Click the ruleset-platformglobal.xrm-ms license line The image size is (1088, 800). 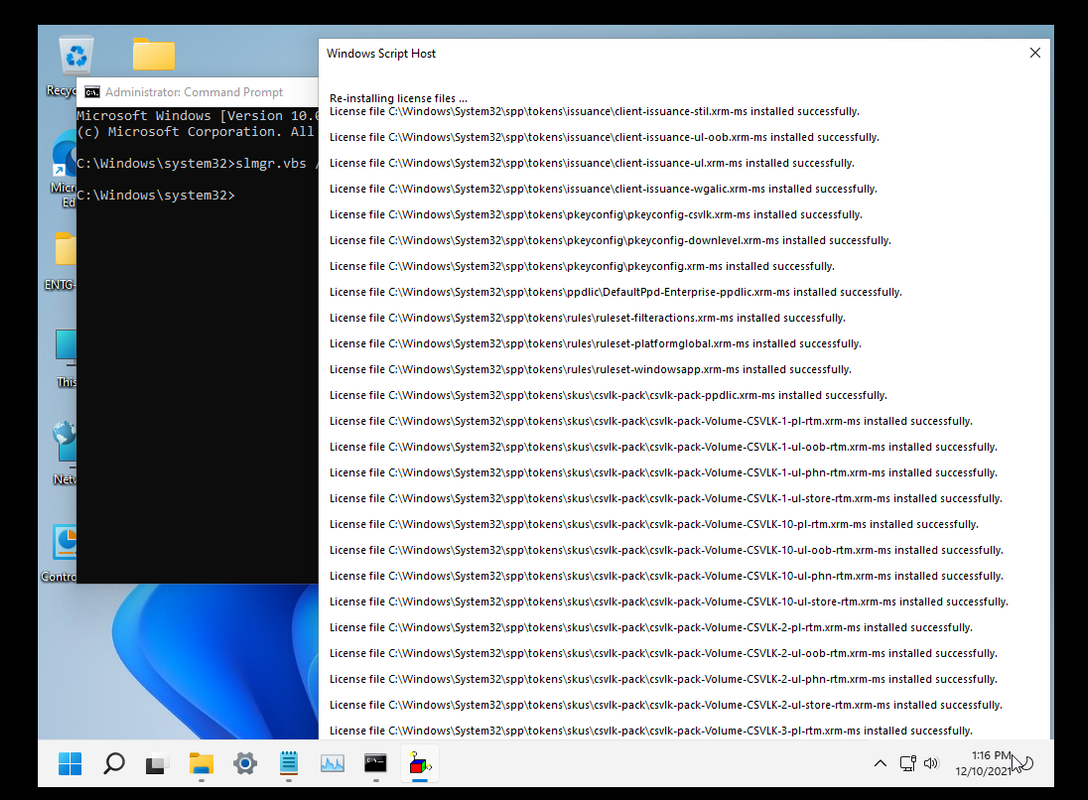[x=595, y=343]
